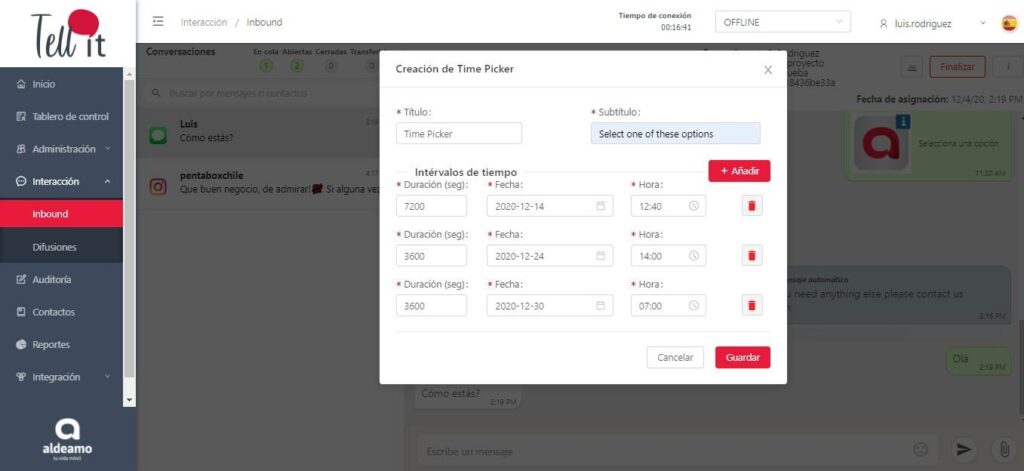Click the Instagram icon for pentaboxchile
The height and width of the screenshot is (471, 1024).
[x=158, y=185]
